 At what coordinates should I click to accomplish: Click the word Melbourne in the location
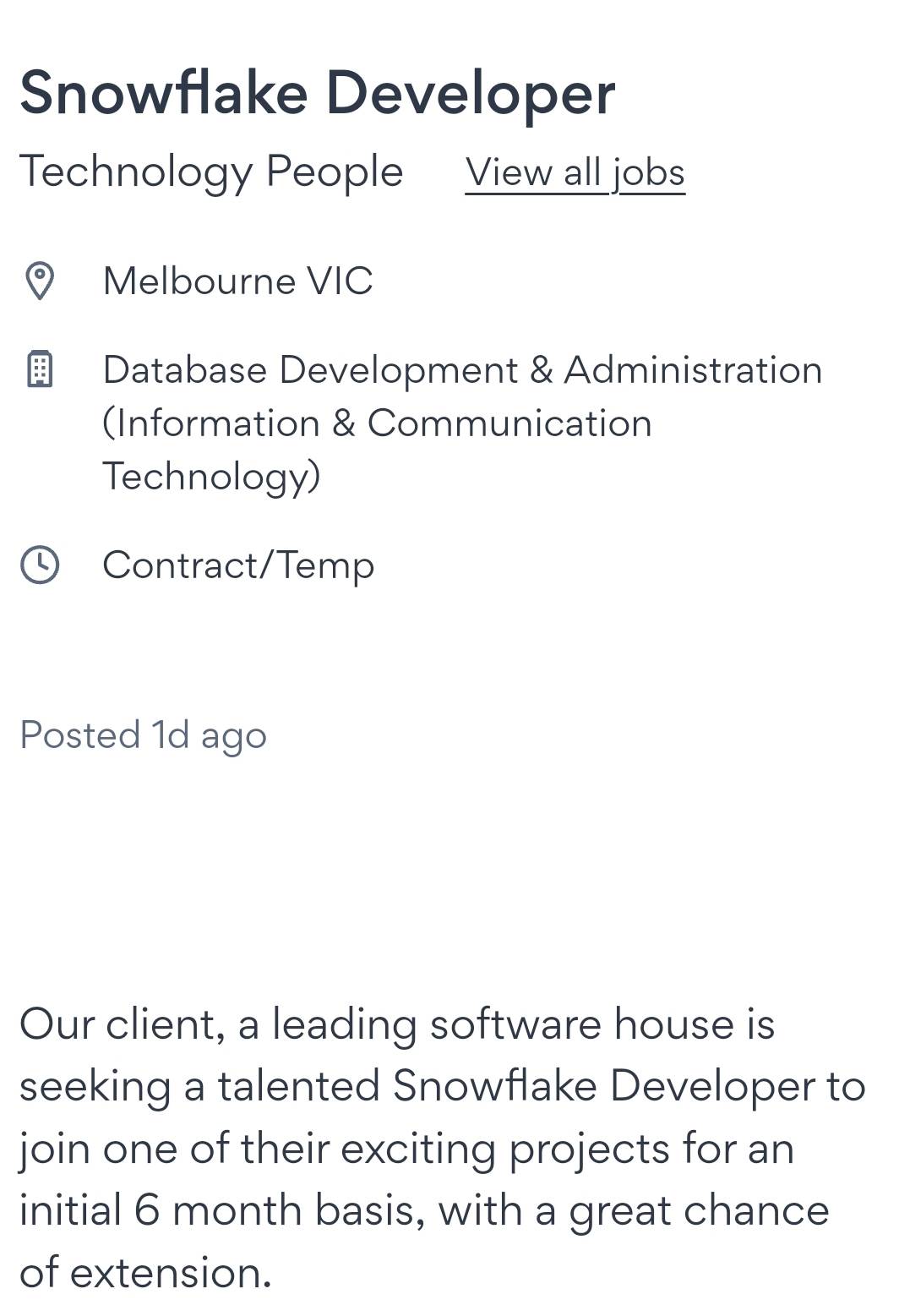pos(199,281)
